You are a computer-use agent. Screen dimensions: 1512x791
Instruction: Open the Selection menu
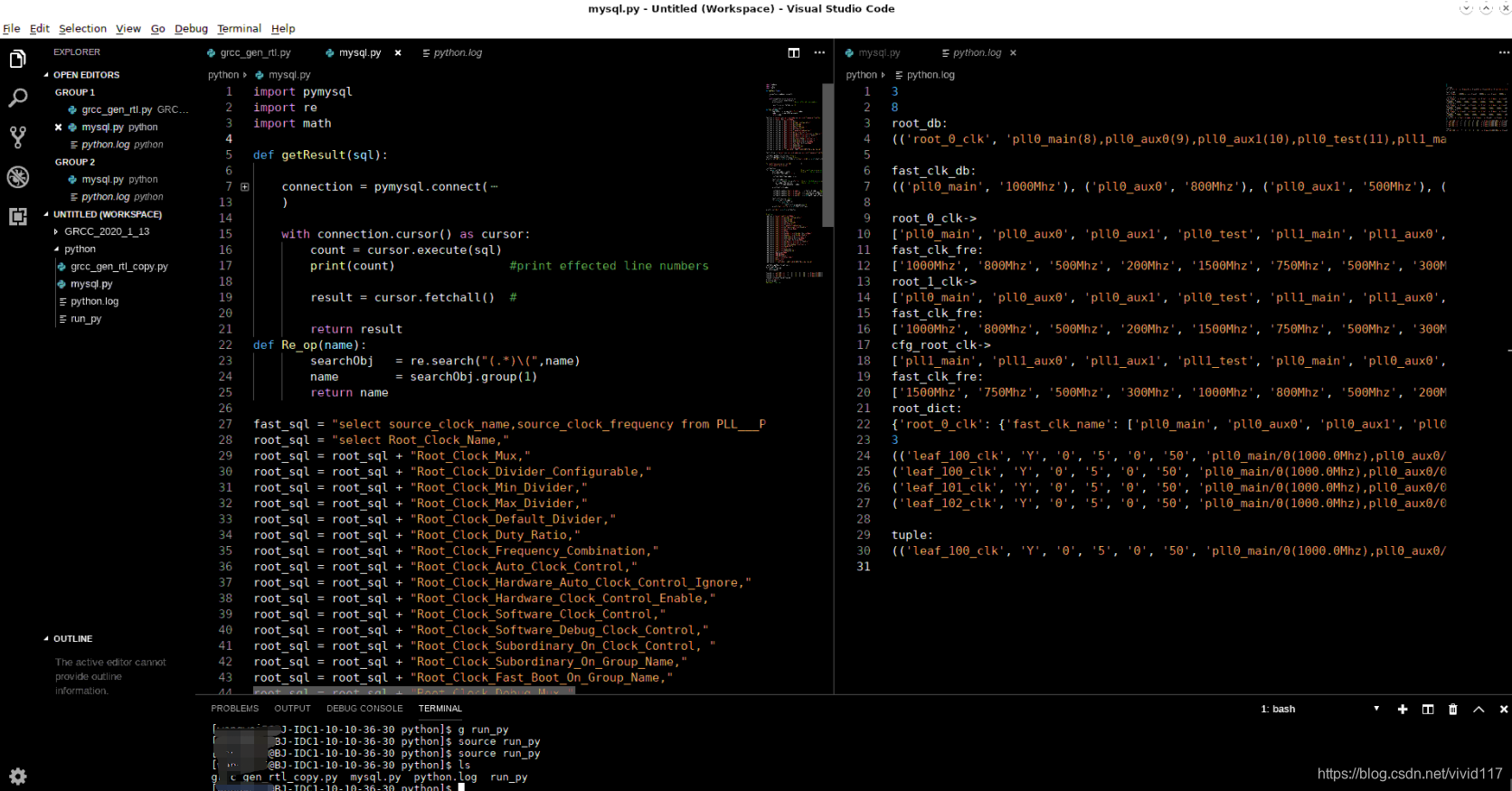point(82,28)
